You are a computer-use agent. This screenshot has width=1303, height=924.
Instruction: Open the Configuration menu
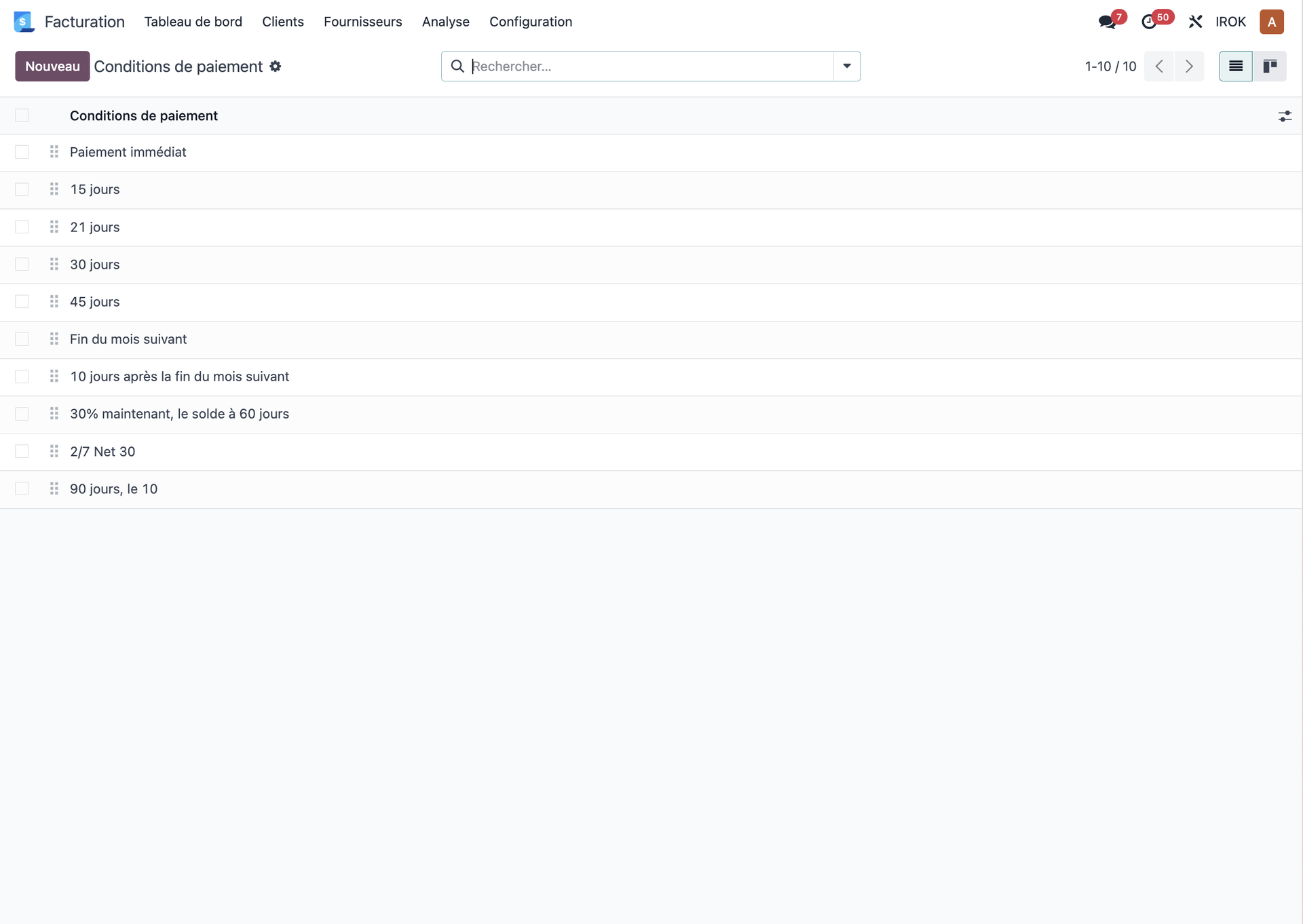531,22
